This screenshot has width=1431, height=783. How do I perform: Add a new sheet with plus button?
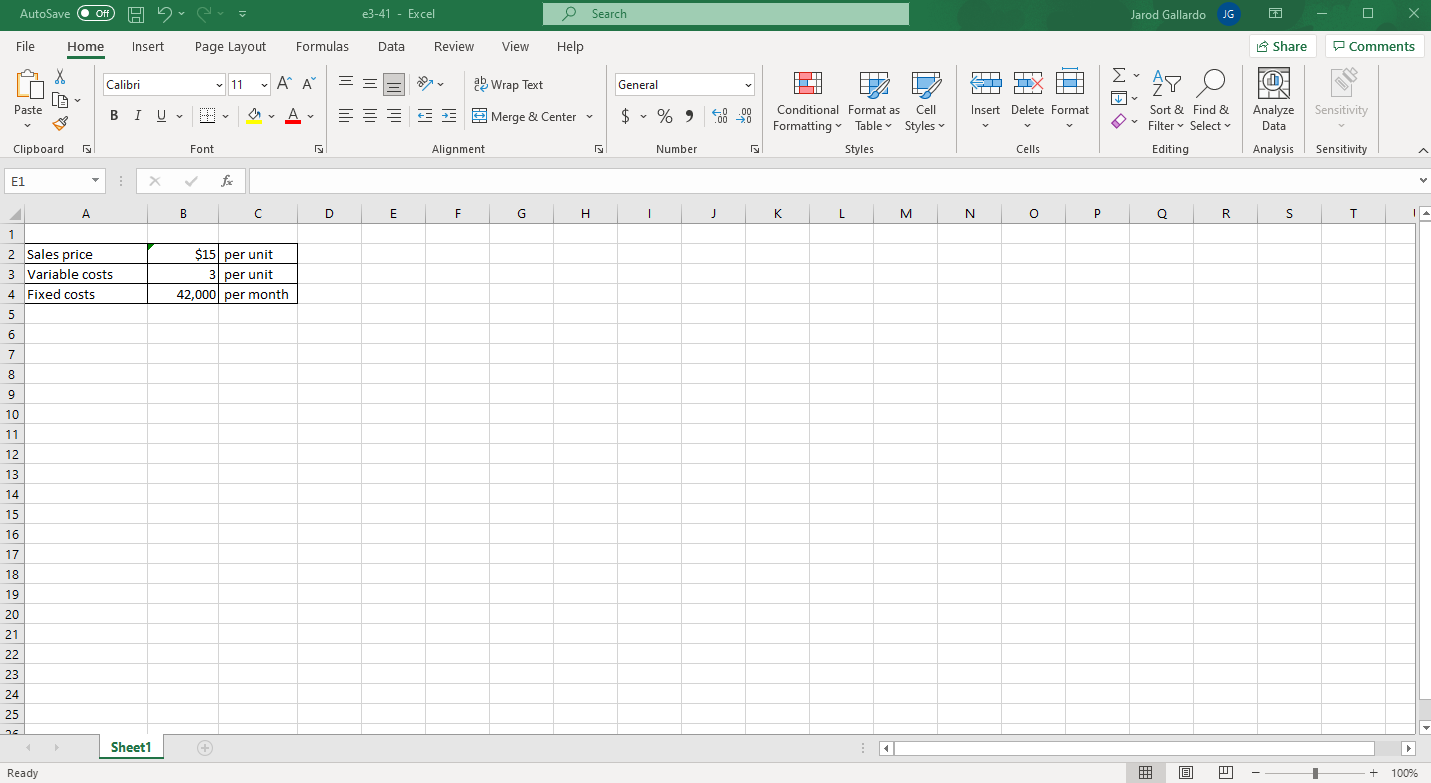click(x=205, y=748)
